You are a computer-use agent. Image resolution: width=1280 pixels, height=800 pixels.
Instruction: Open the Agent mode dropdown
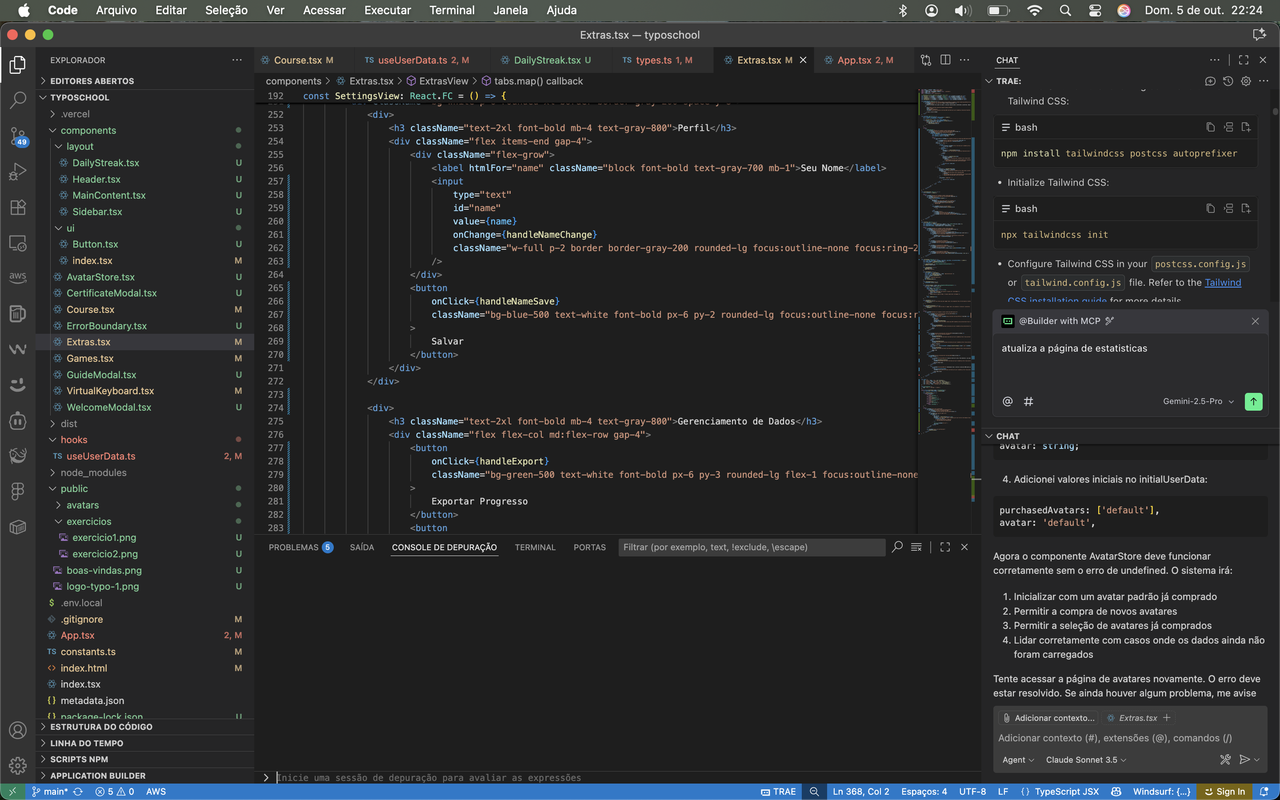click(x=1018, y=760)
